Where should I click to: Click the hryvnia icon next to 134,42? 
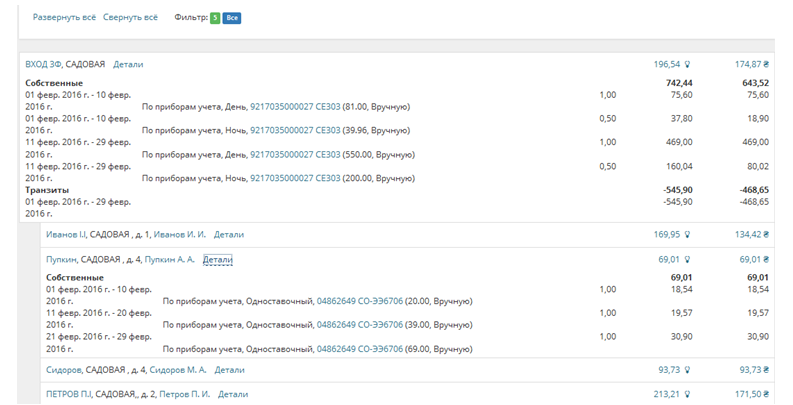click(x=768, y=235)
